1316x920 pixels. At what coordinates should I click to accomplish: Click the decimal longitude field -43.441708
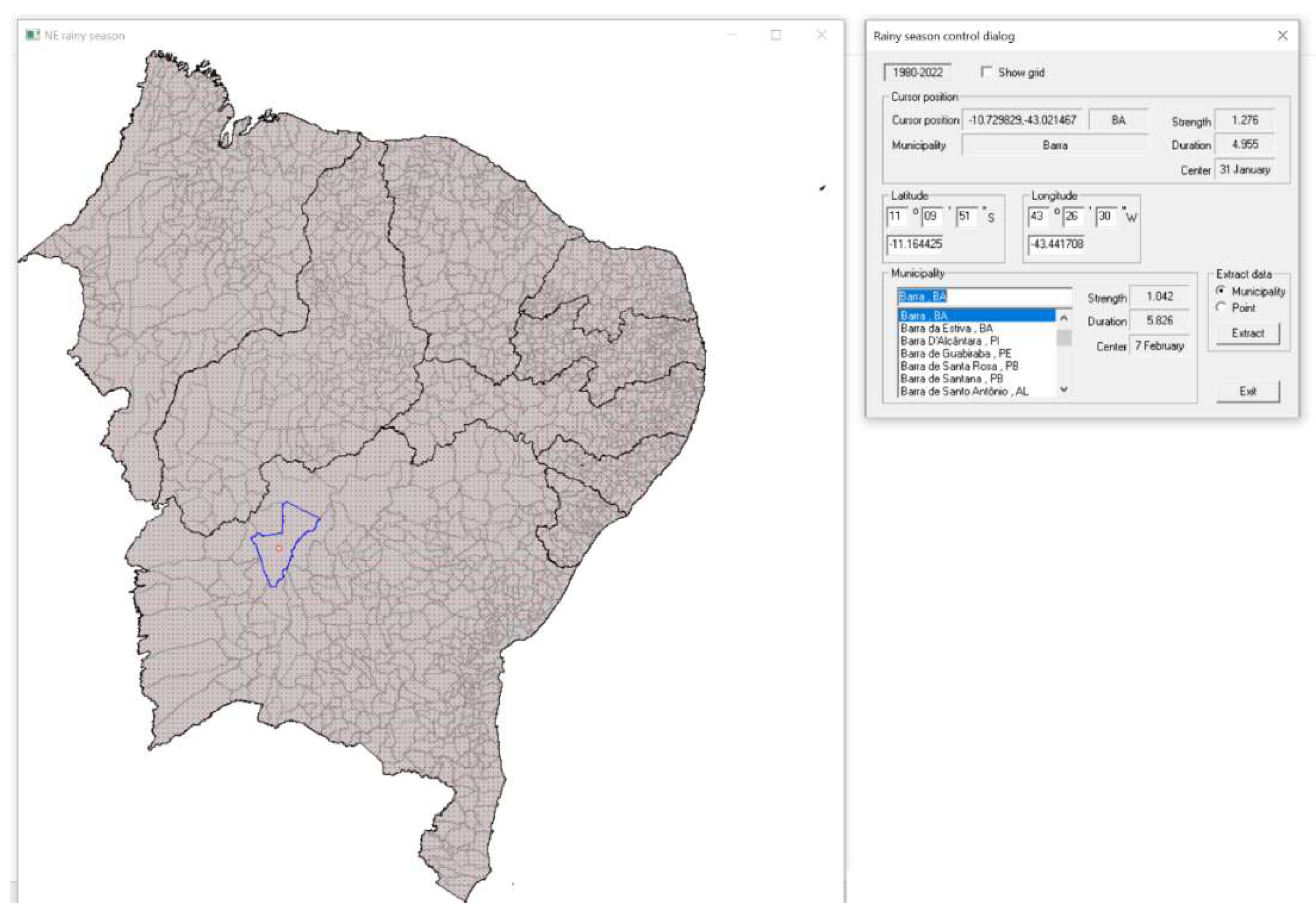click(x=1056, y=244)
